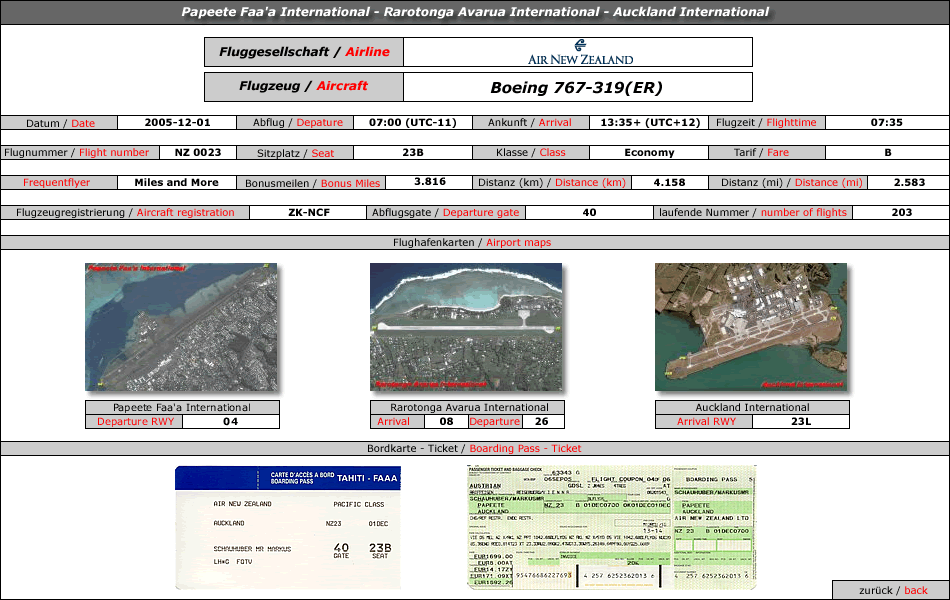This screenshot has height=600, width=950.
Task: Click the Flugzeit / Flighttime label
Action: tap(766, 122)
